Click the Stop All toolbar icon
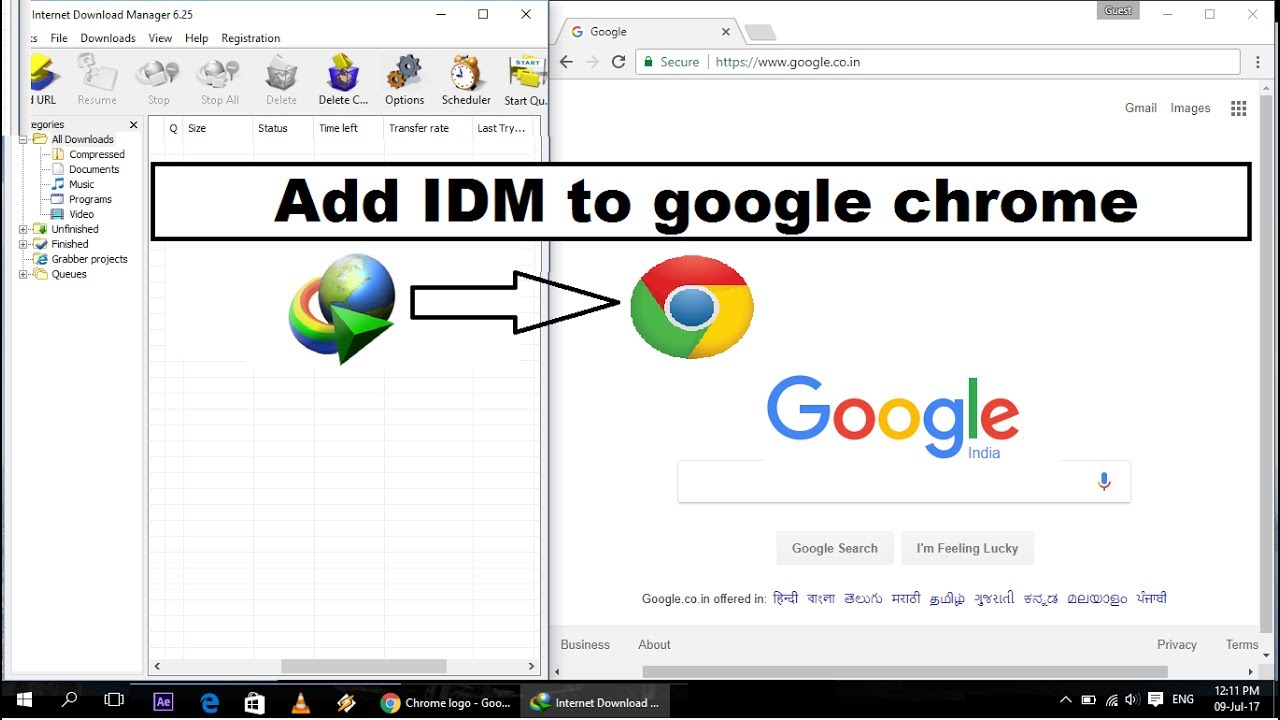The image size is (1280, 720). click(x=219, y=80)
